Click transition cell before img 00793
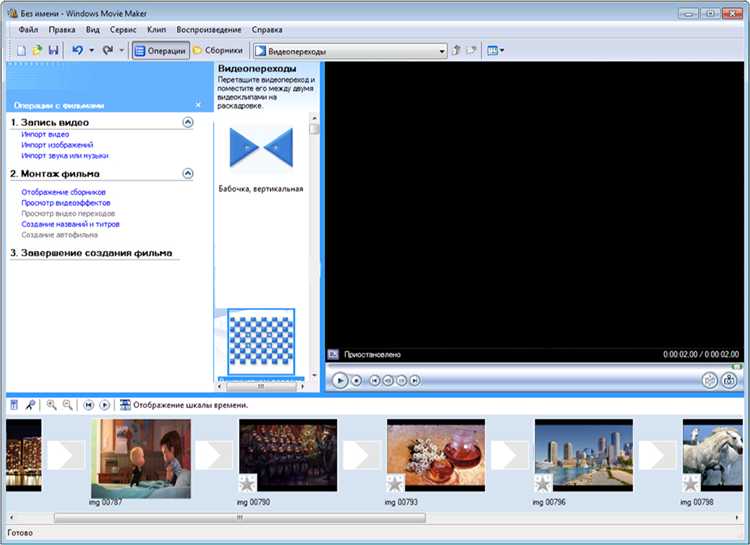This screenshot has width=750, height=545. click(362, 455)
